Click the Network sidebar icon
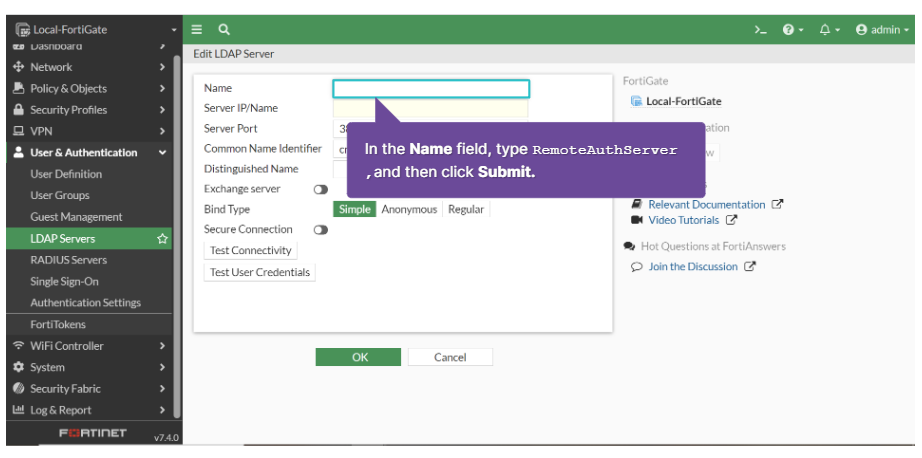This screenshot has width=922, height=458. [x=19, y=67]
